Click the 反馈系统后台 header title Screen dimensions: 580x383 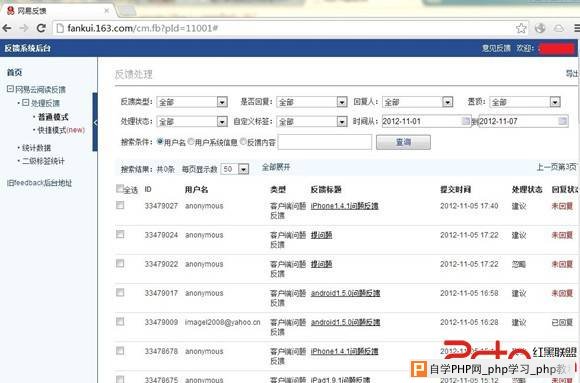click(x=27, y=48)
